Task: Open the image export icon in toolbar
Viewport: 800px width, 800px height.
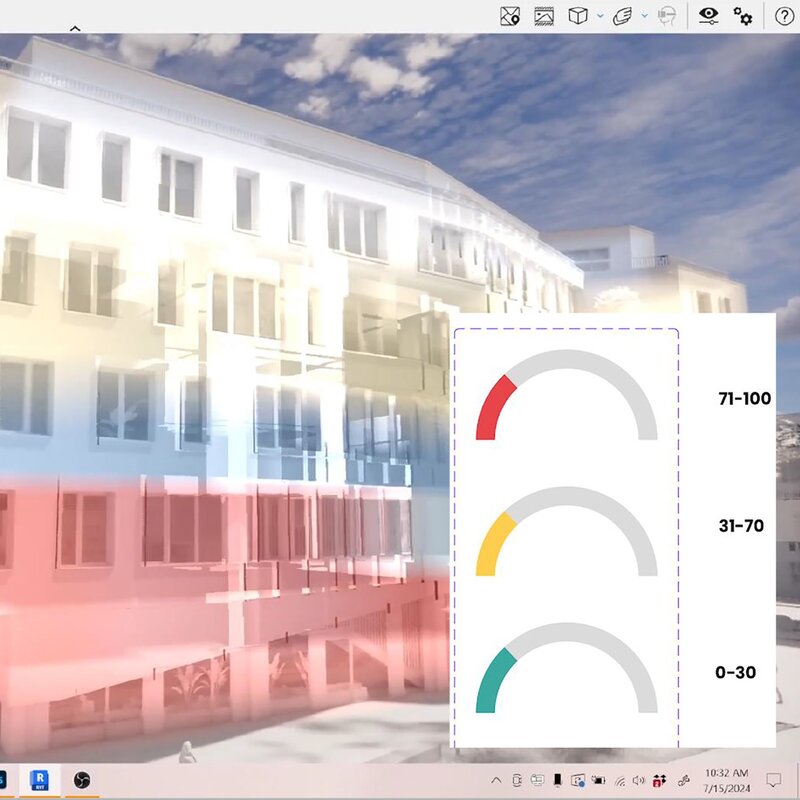Action: tap(543, 16)
